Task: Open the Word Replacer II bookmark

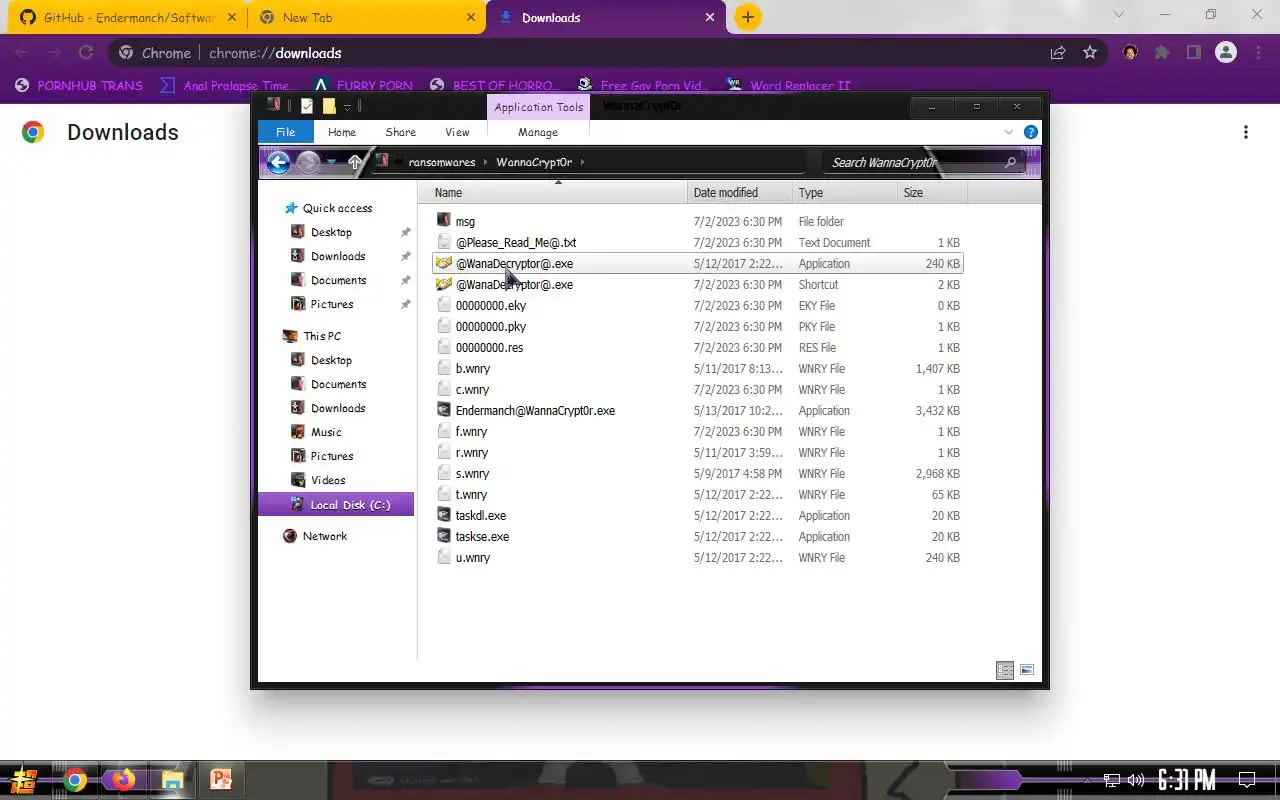Action: pyautogui.click(x=788, y=85)
